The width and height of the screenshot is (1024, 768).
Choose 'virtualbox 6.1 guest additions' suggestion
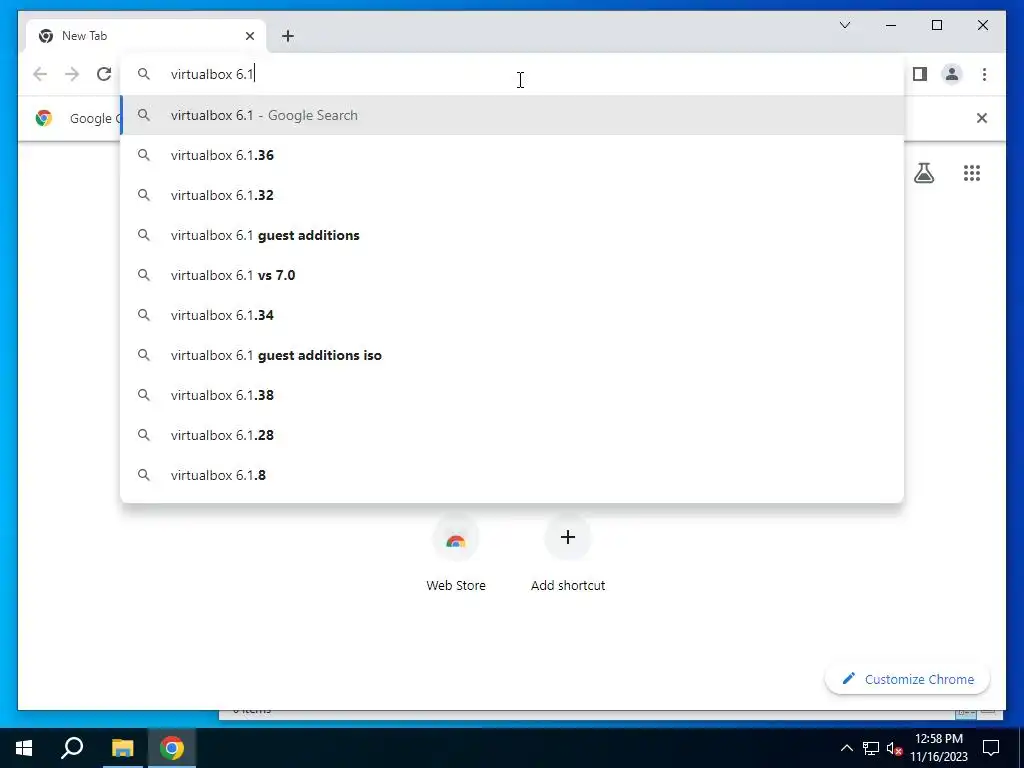point(512,235)
